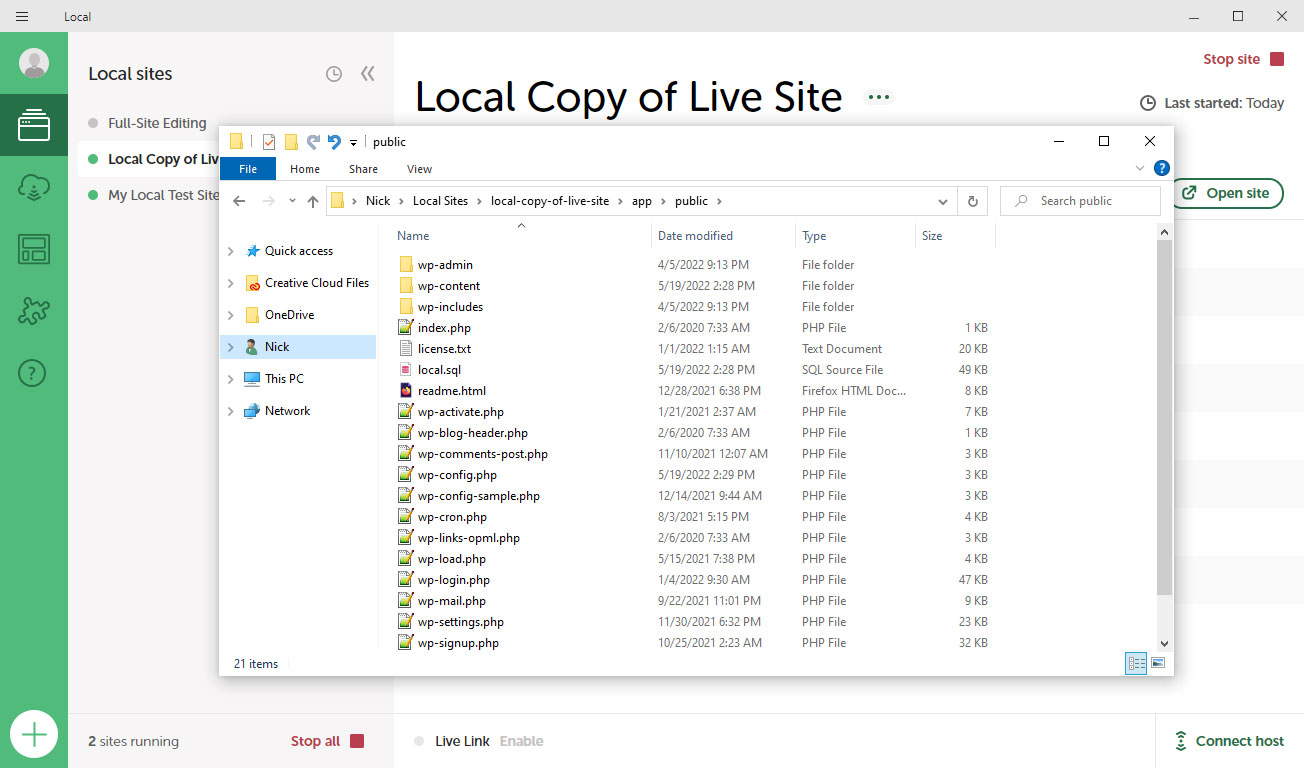The image size is (1304, 768).
Task: Go up one folder level
Action: (x=313, y=201)
